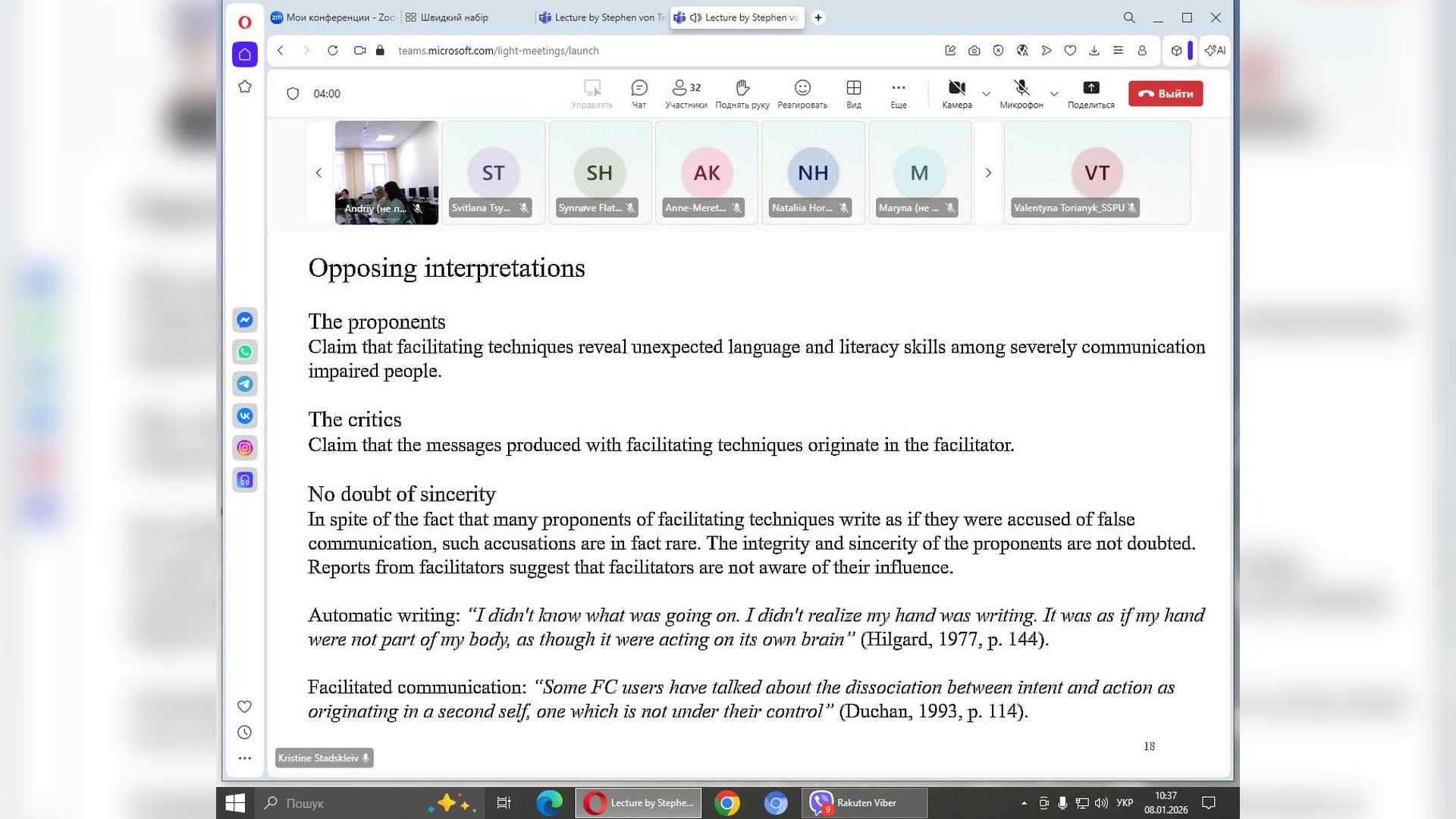Open the Participants (Участники) list

686,93
